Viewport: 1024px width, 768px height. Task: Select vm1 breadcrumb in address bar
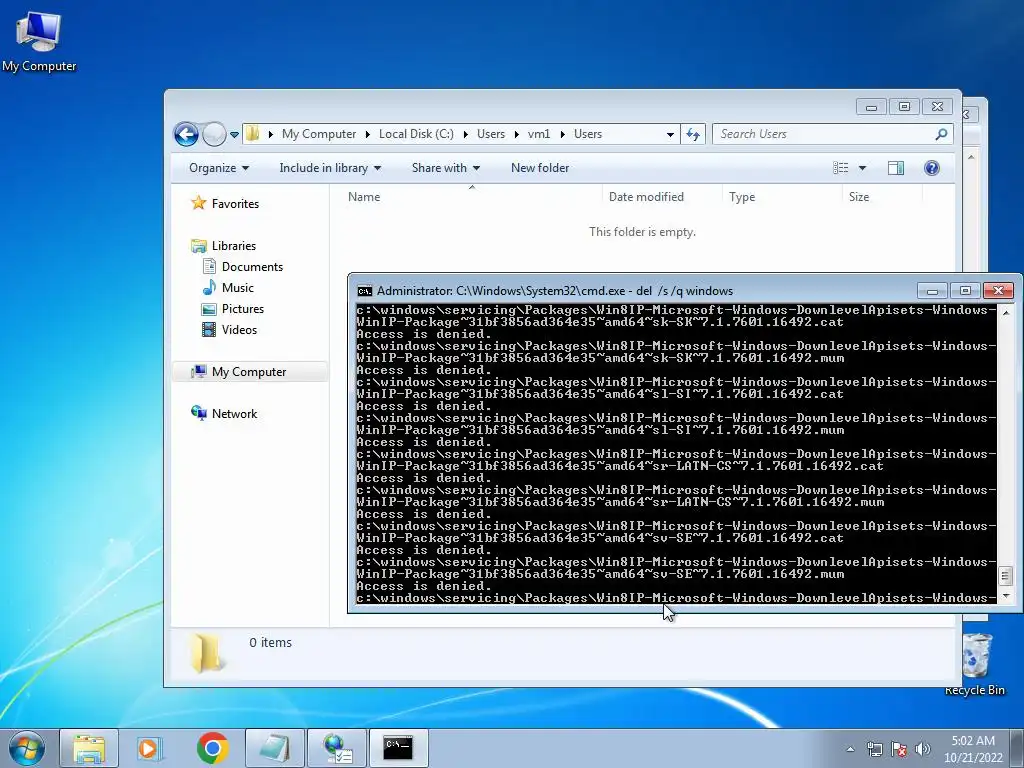coord(539,134)
